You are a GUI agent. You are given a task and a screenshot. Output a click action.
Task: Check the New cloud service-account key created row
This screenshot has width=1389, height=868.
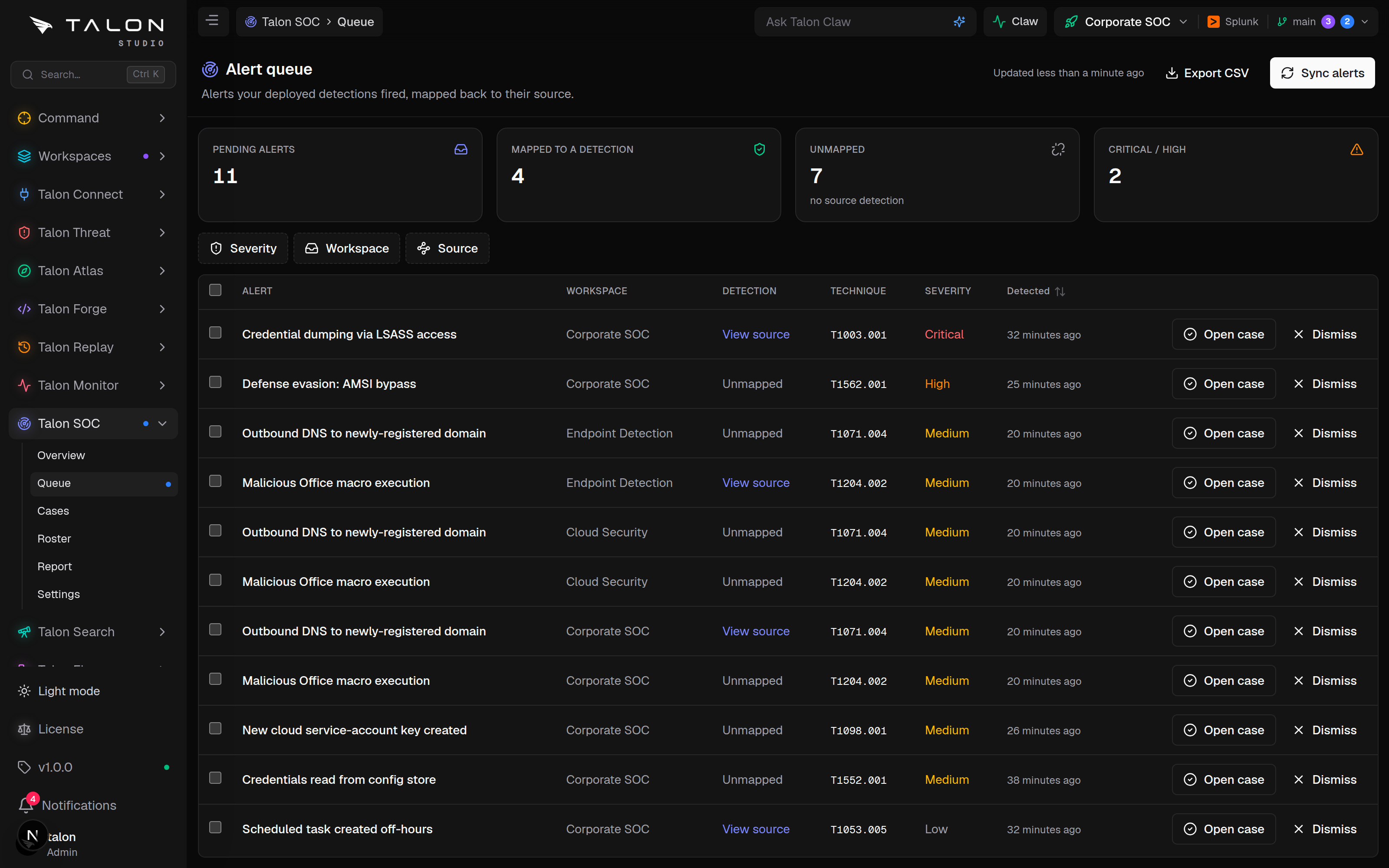tap(215, 729)
